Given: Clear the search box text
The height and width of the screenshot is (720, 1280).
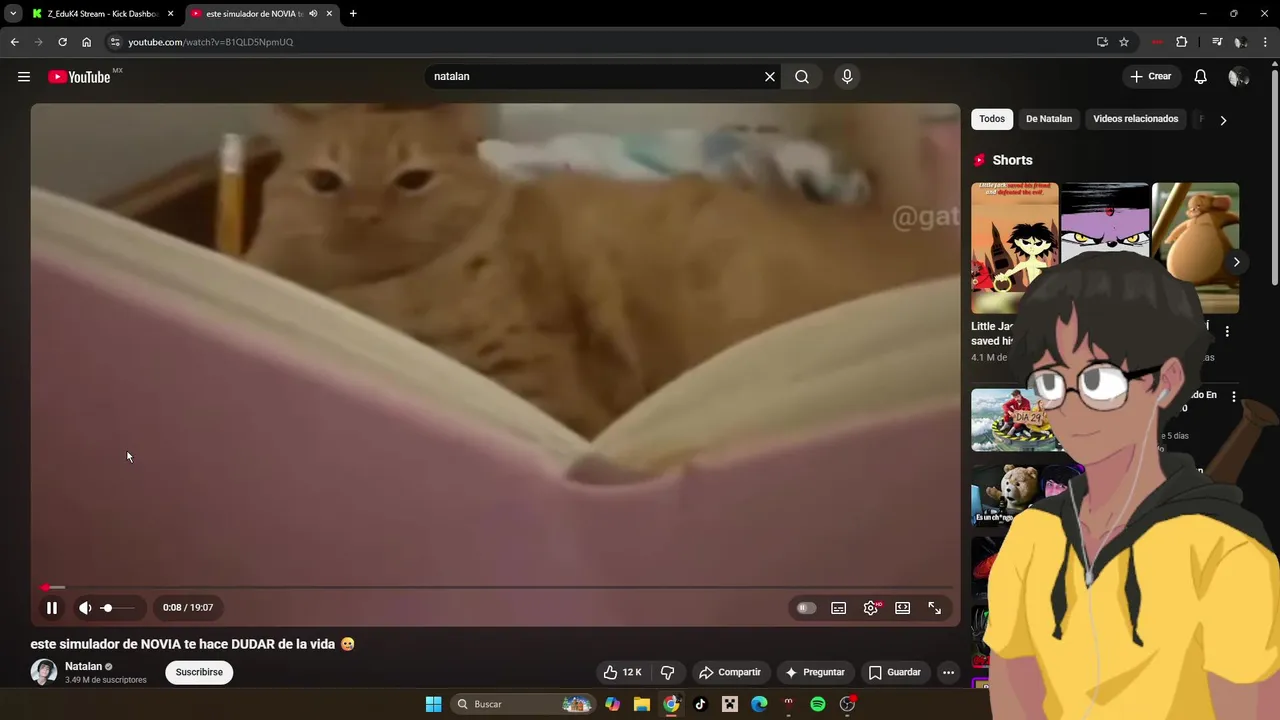Looking at the screenshot, I should 770,77.
